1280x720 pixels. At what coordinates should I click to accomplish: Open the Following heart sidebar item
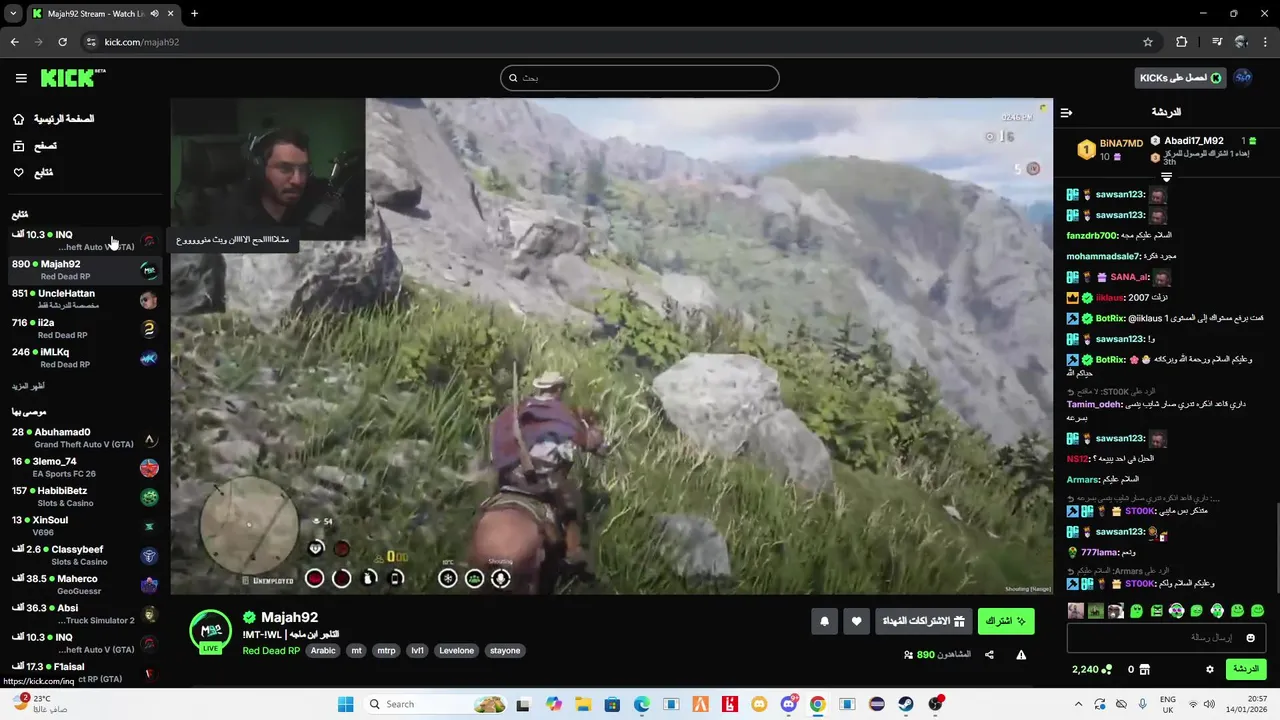[32, 173]
